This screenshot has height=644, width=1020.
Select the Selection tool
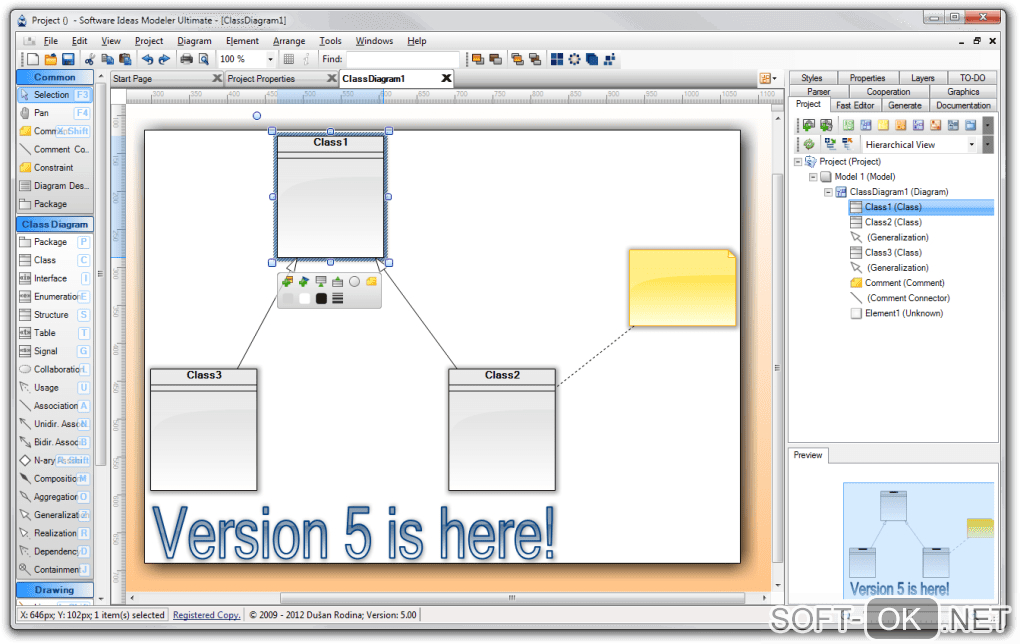point(55,94)
